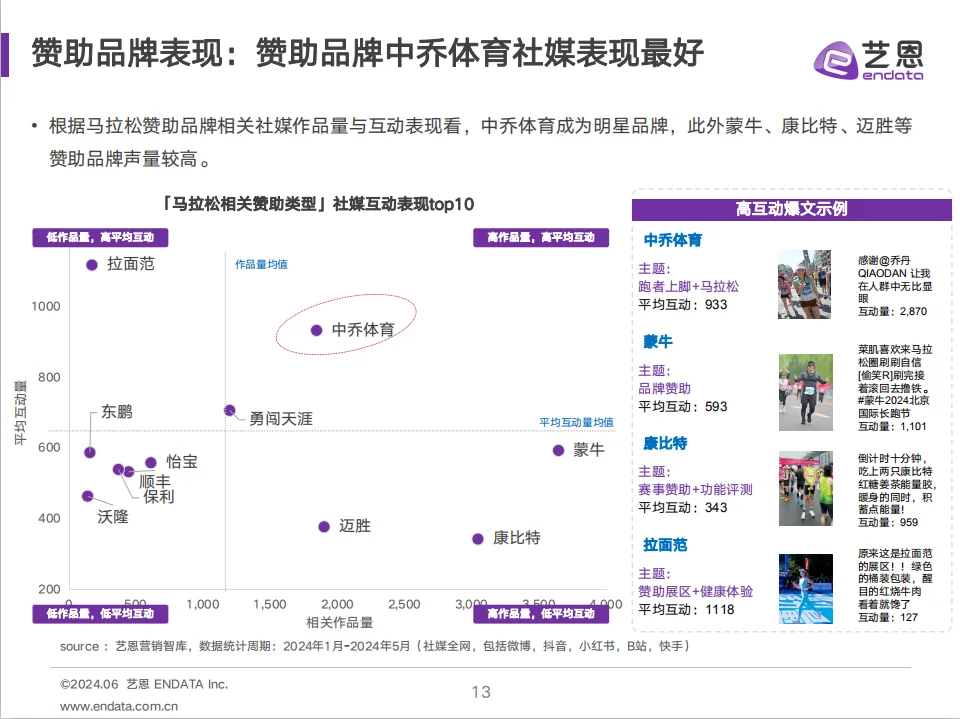The height and width of the screenshot is (719, 960).
Task: Click the y-axis value 1000
Action: 46,306
